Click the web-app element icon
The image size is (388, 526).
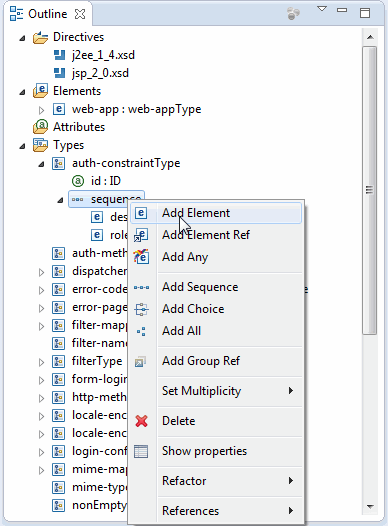[59, 109]
